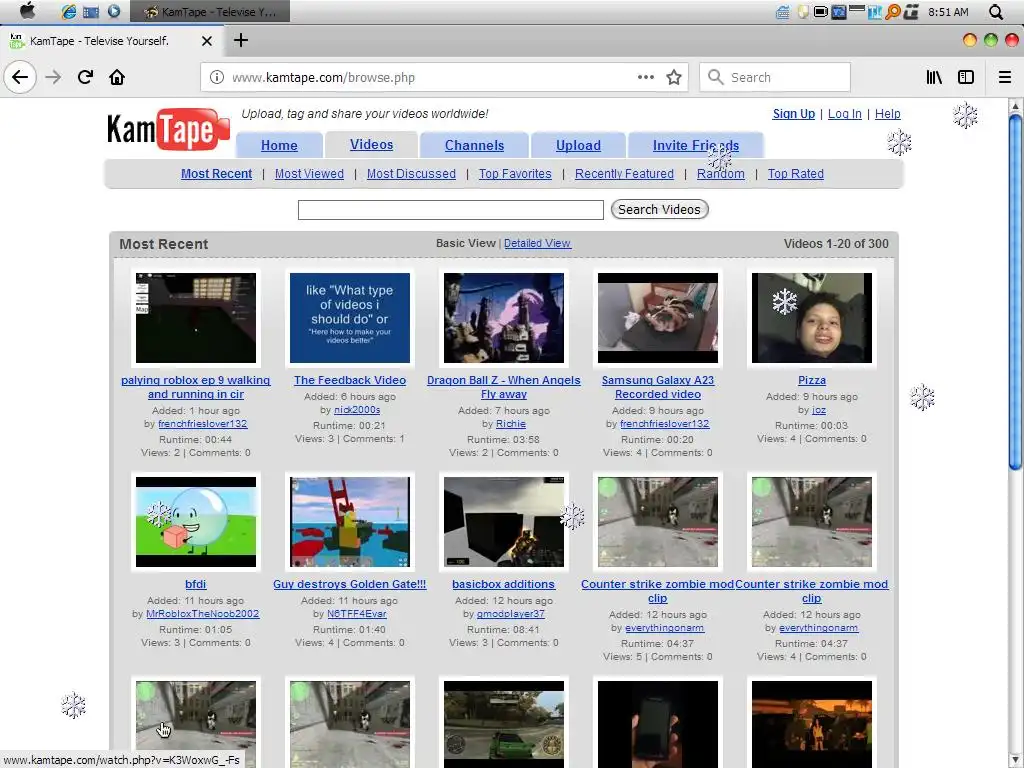Click the Log In link
Screen dimensions: 1024x768
click(844, 114)
